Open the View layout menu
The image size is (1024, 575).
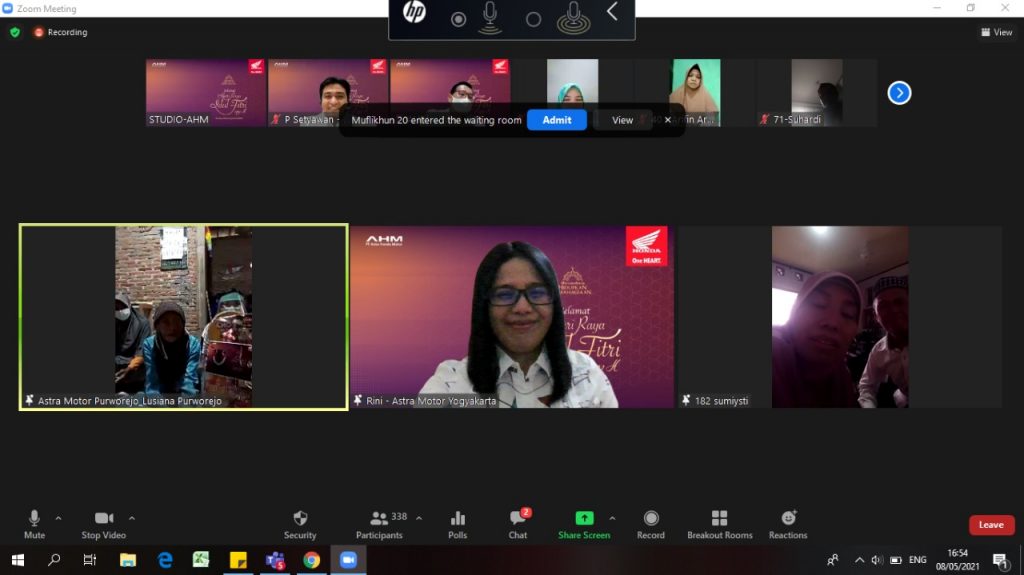(997, 32)
